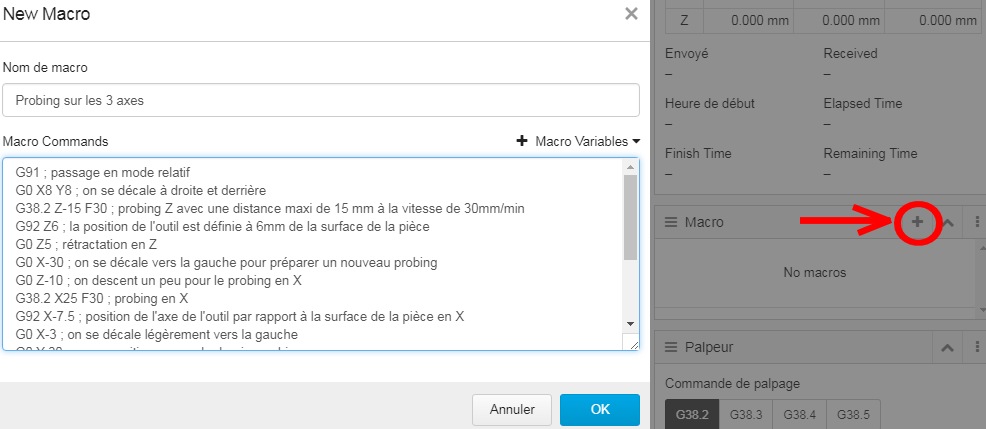Viewport: 986px width, 429px height.
Task: Select G38.3 probe command
Action: [x=746, y=415]
